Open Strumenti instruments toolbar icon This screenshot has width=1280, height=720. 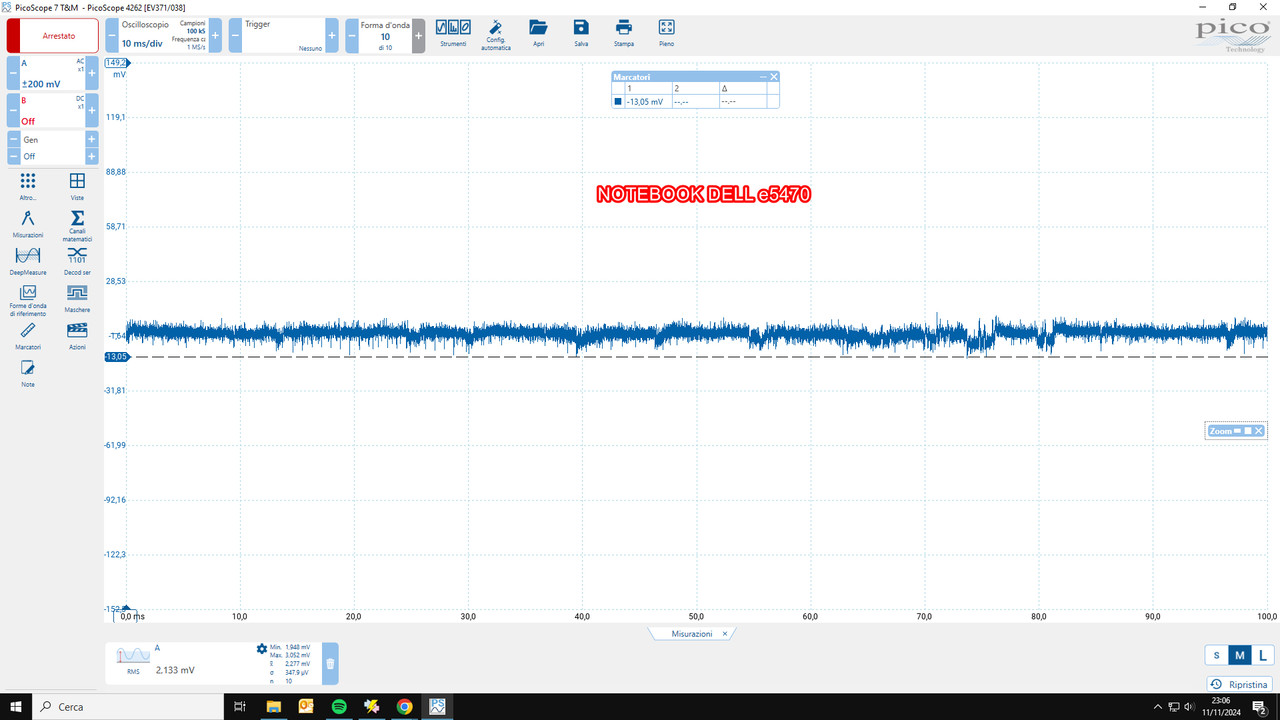(x=453, y=33)
